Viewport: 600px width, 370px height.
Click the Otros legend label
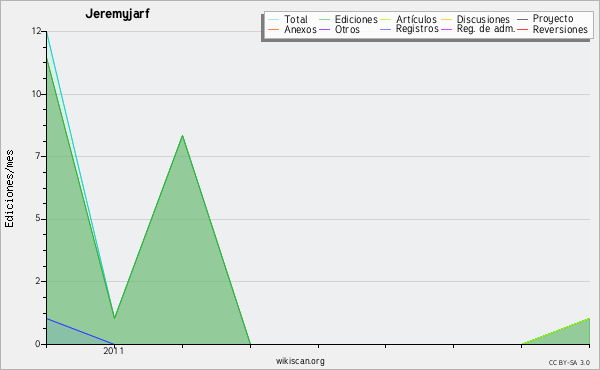coord(347,29)
